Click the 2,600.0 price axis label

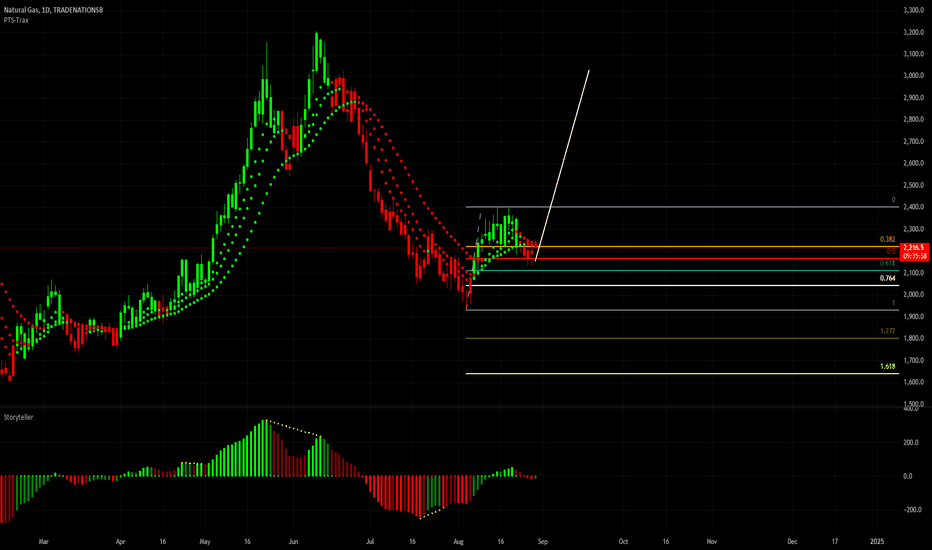(914, 164)
